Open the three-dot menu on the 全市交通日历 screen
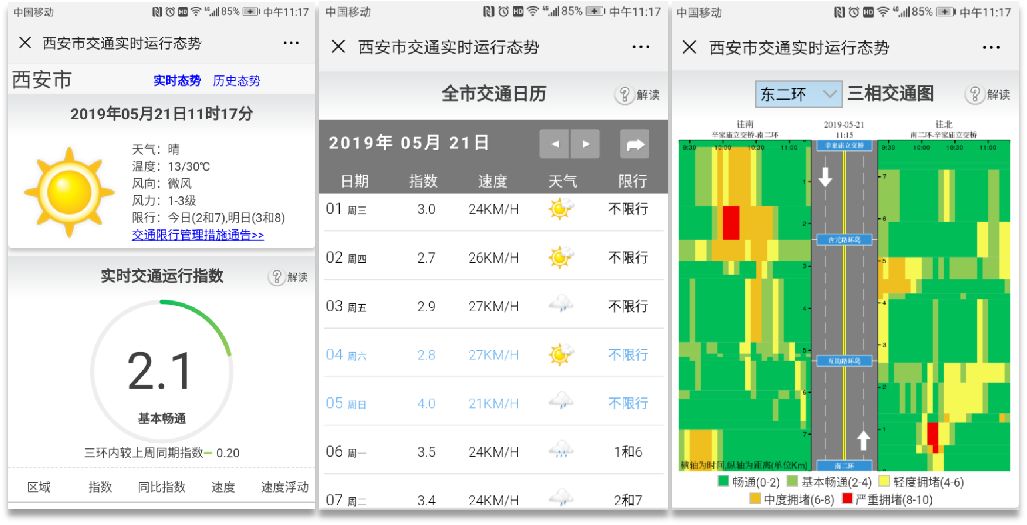Screen dimensions: 1027x525 pyautogui.click(x=641, y=46)
